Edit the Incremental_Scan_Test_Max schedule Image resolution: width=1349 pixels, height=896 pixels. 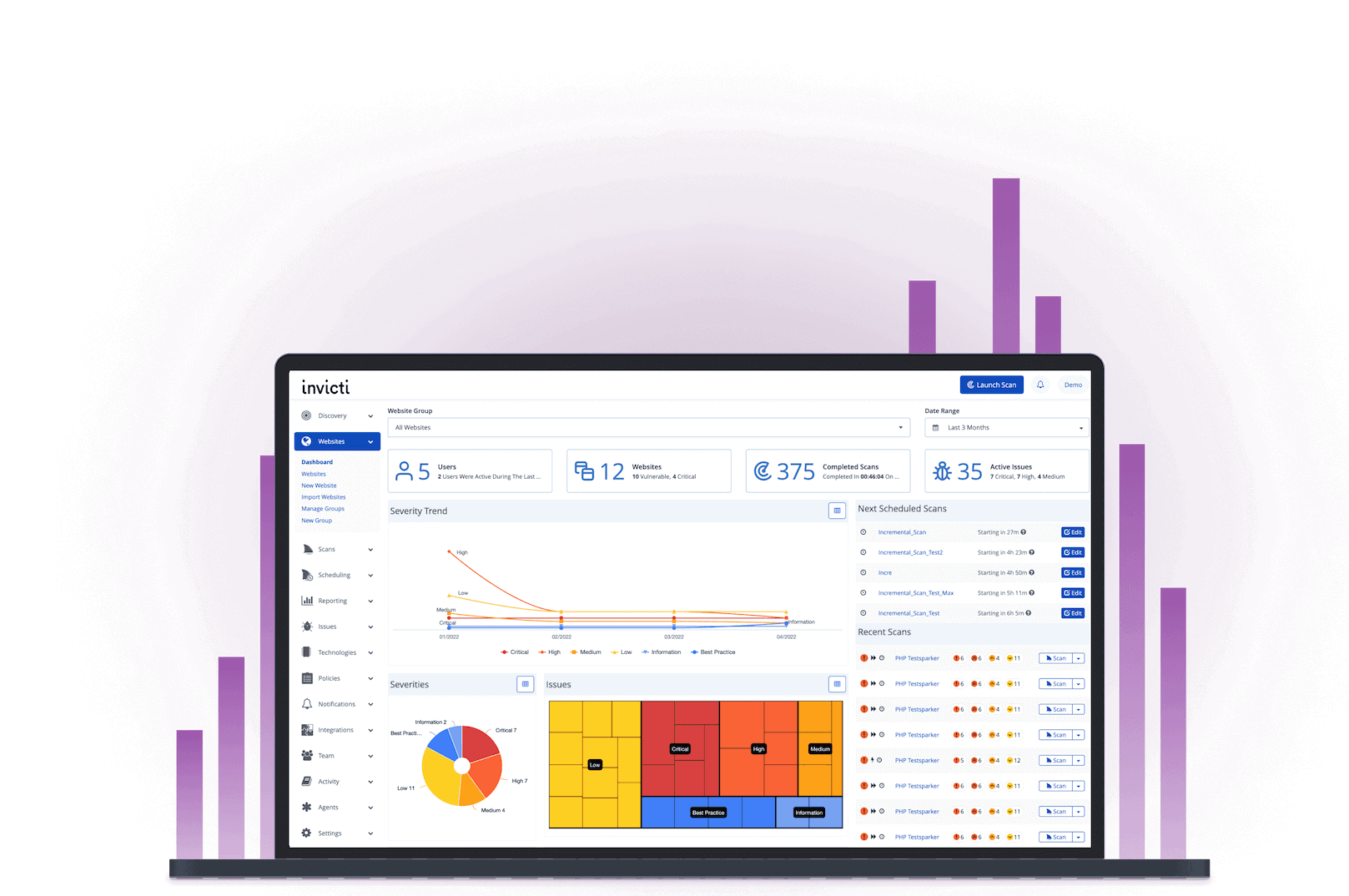pyautogui.click(x=1073, y=593)
